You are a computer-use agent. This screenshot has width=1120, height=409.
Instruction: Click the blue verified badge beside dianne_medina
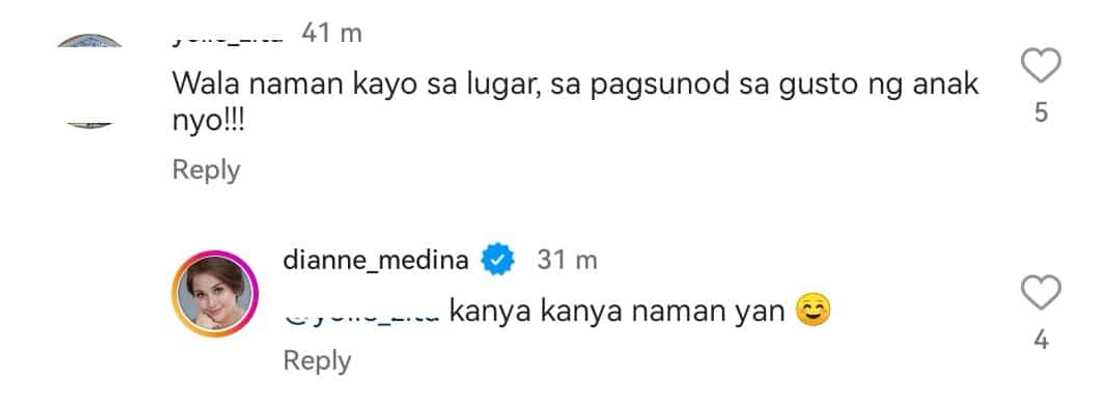tap(498, 261)
